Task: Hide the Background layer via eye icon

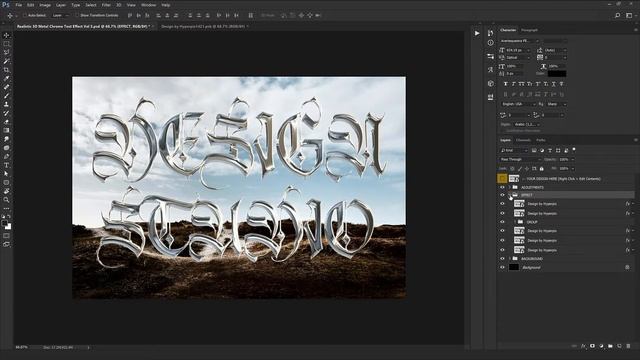Action: (502, 267)
